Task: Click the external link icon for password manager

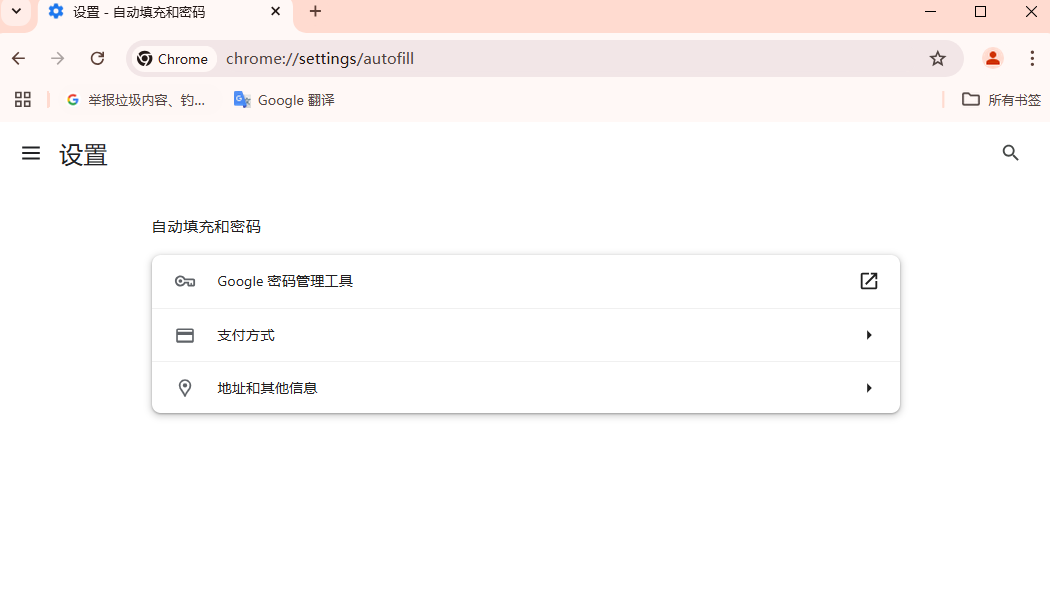Action: click(x=869, y=281)
